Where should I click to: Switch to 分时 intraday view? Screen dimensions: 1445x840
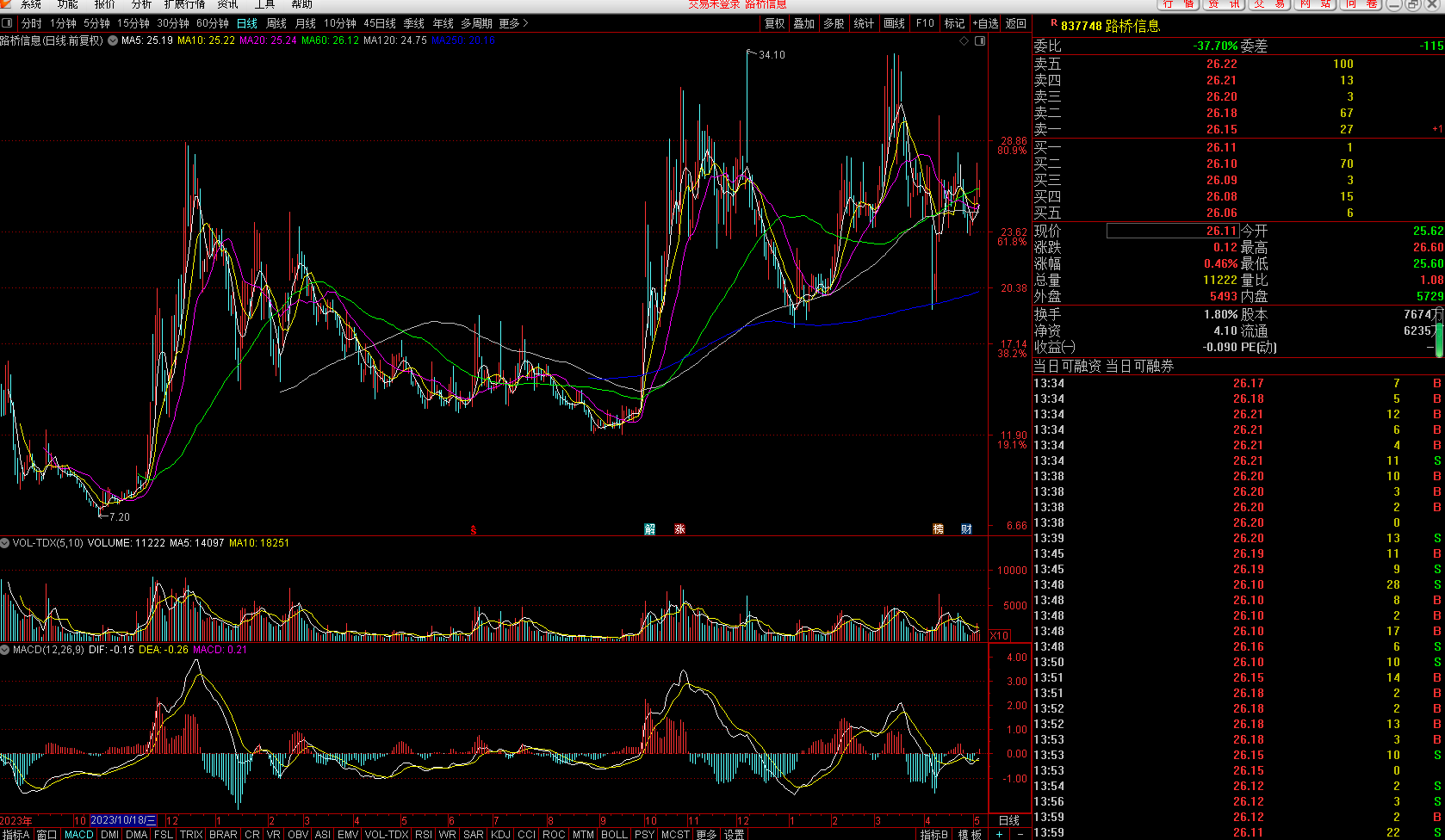[x=32, y=23]
